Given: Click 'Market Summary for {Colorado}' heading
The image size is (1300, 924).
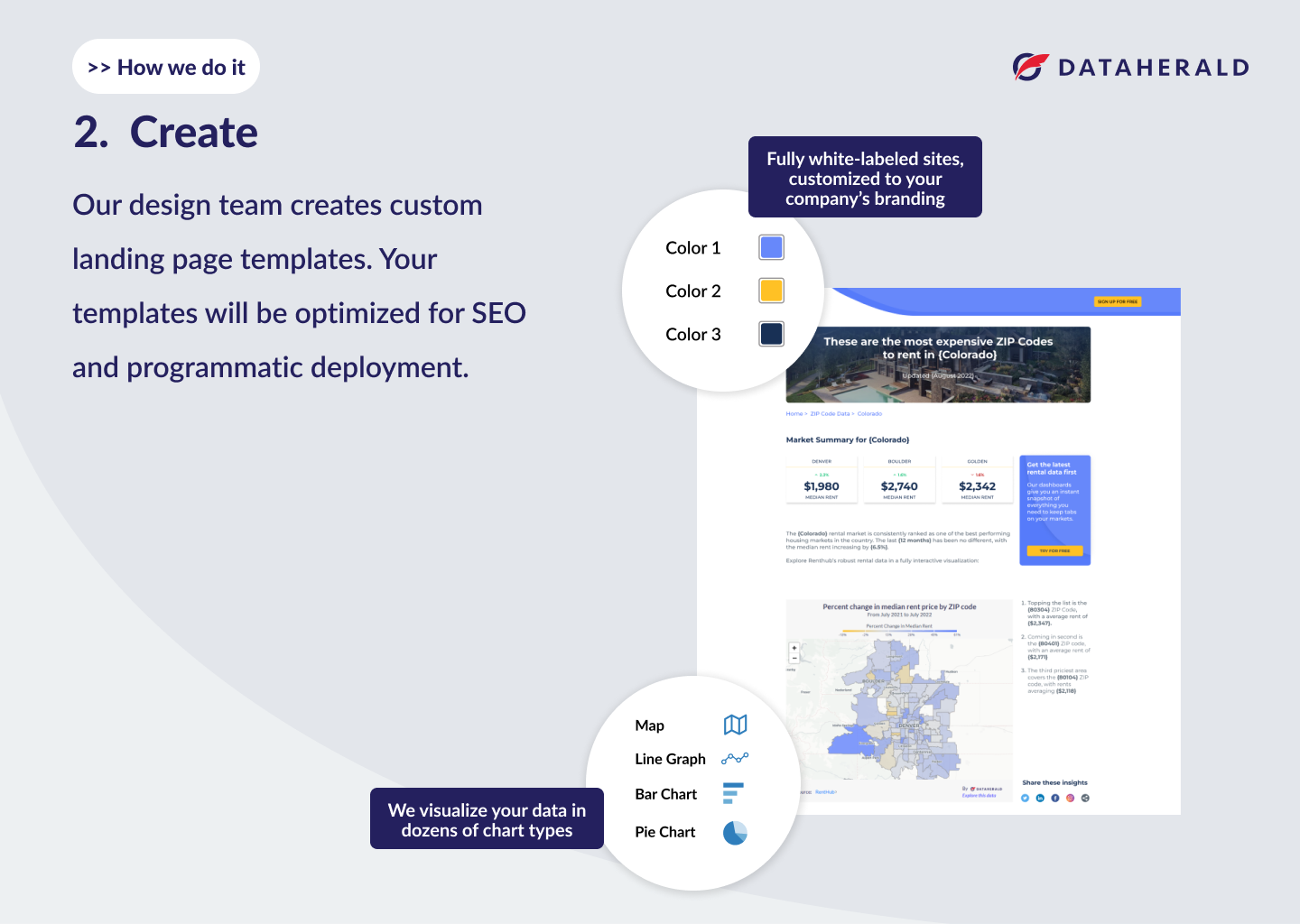Looking at the screenshot, I should tap(848, 439).
